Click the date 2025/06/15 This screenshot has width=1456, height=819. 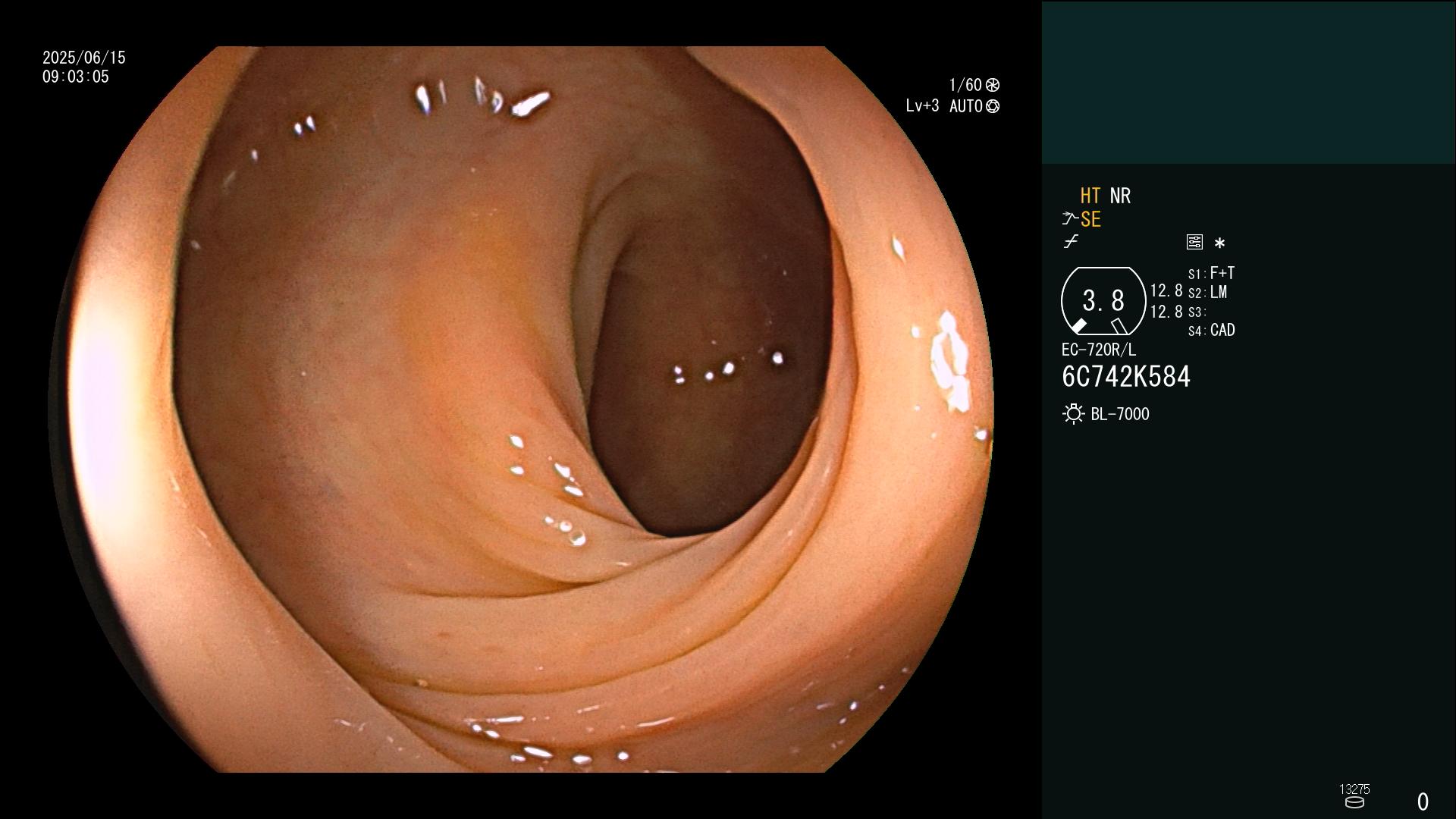[84, 58]
